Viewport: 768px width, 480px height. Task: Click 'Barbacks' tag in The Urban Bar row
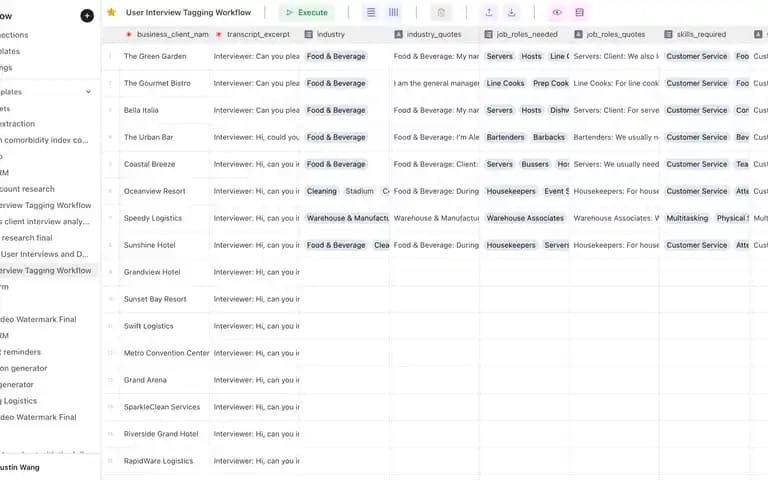(549, 137)
